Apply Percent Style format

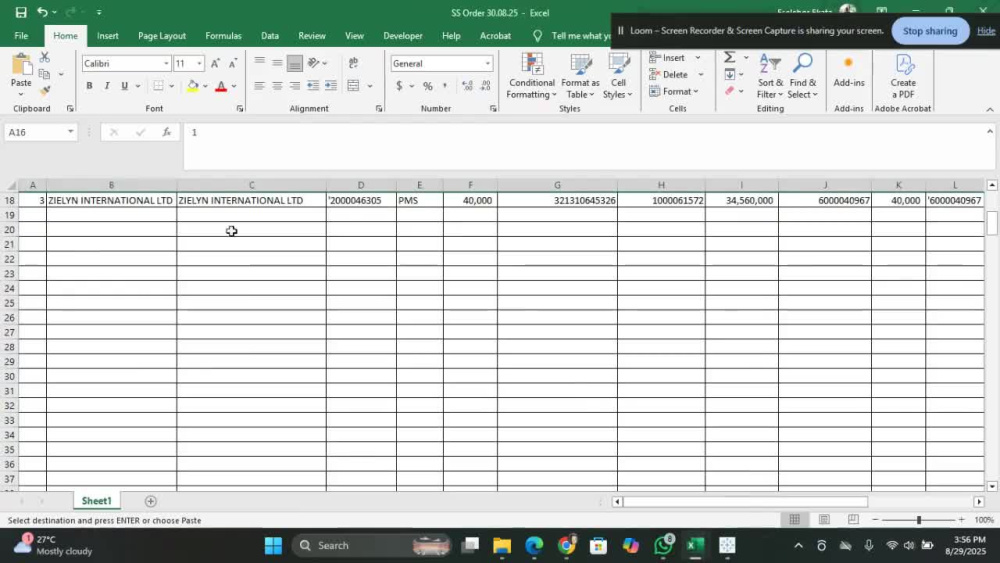pos(427,85)
